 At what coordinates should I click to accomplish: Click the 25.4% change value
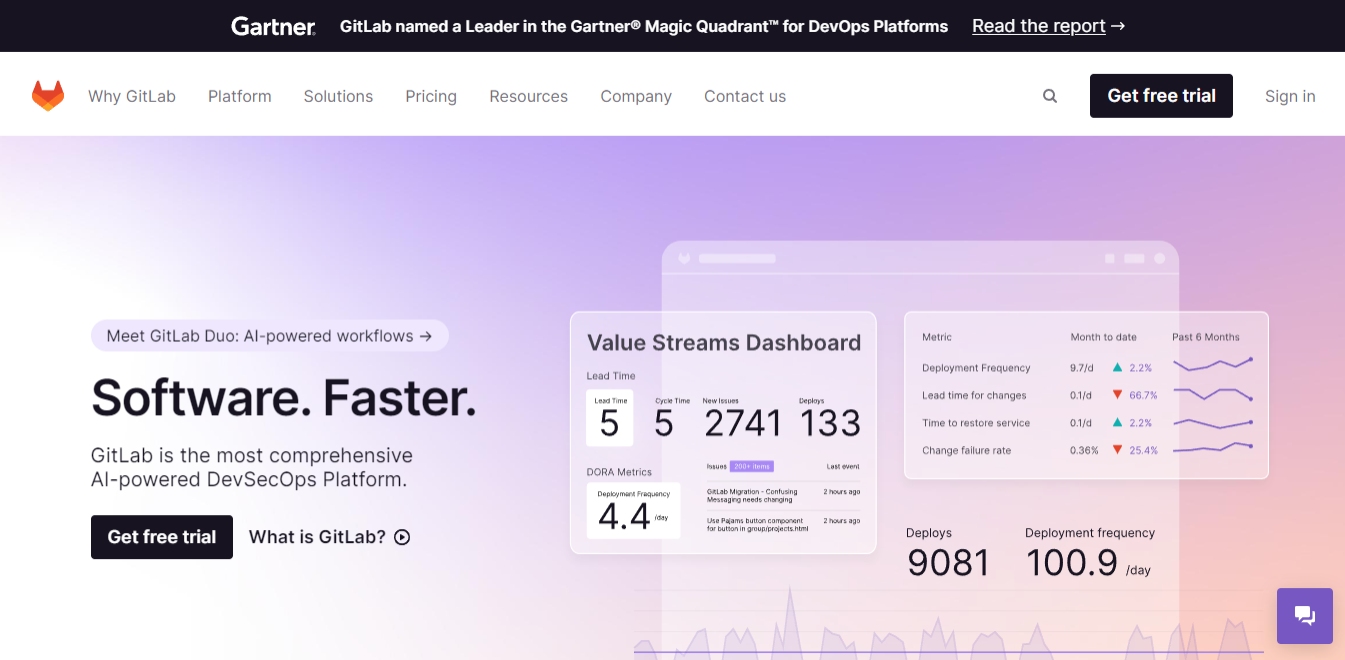1143,450
